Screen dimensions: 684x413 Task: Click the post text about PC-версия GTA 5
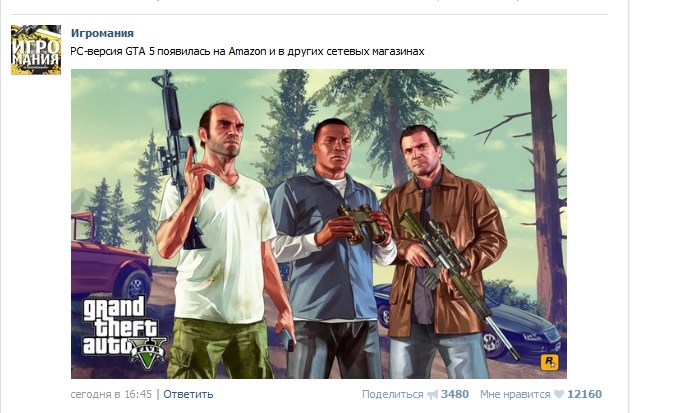pos(247,51)
